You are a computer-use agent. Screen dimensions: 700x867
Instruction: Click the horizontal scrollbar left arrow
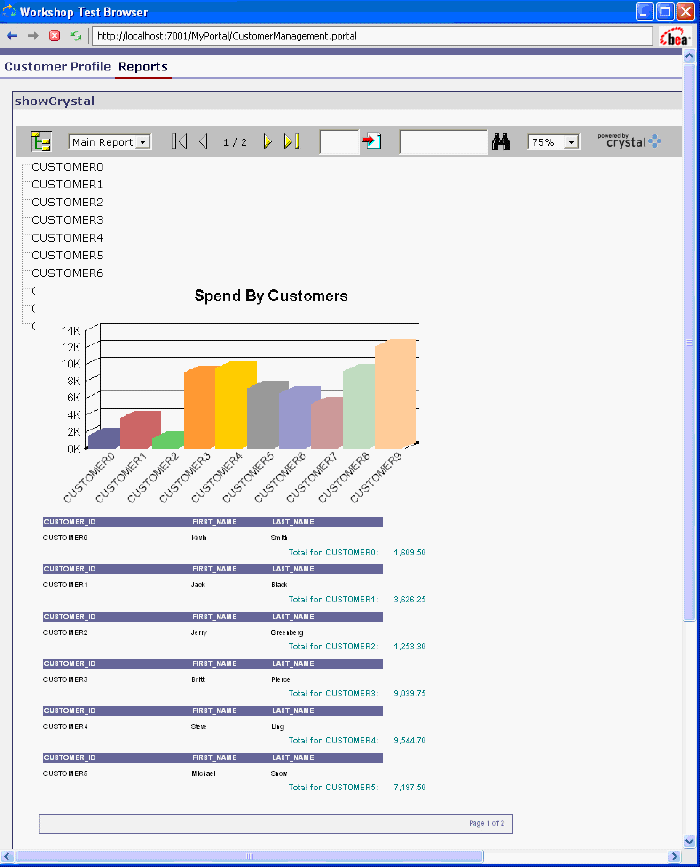(7, 856)
